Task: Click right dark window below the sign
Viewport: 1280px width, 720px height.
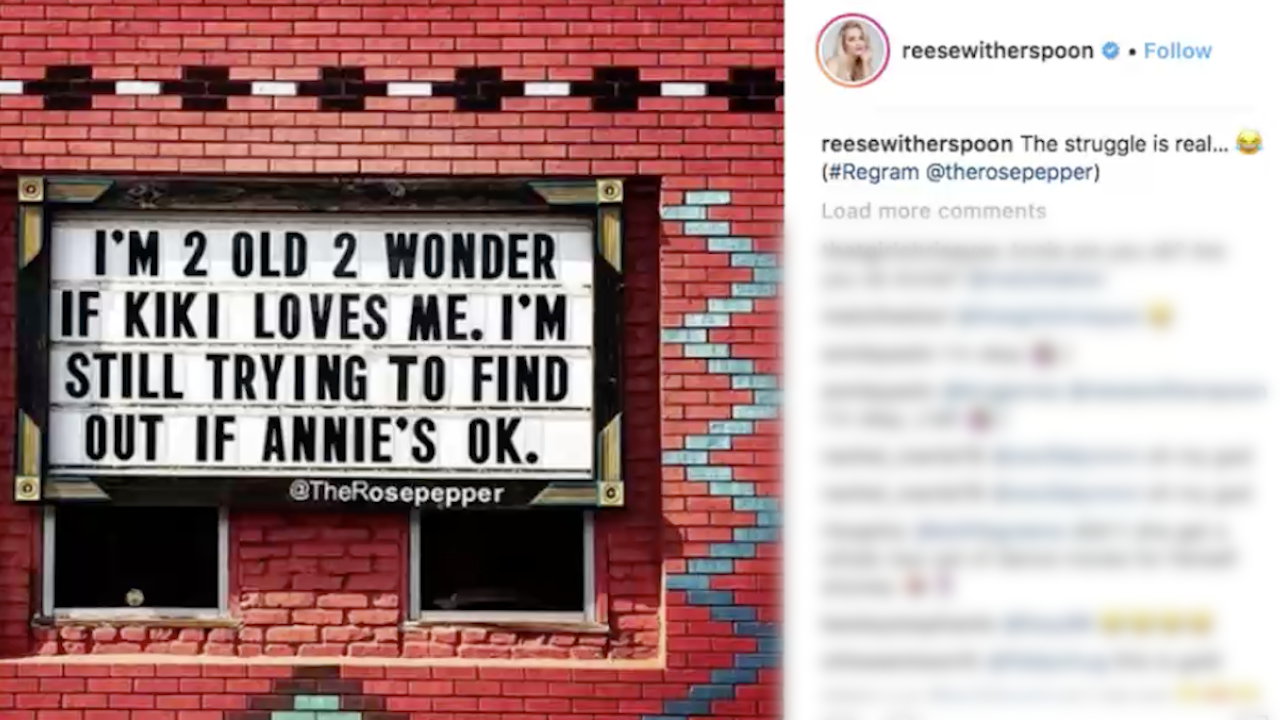Action: [x=502, y=562]
